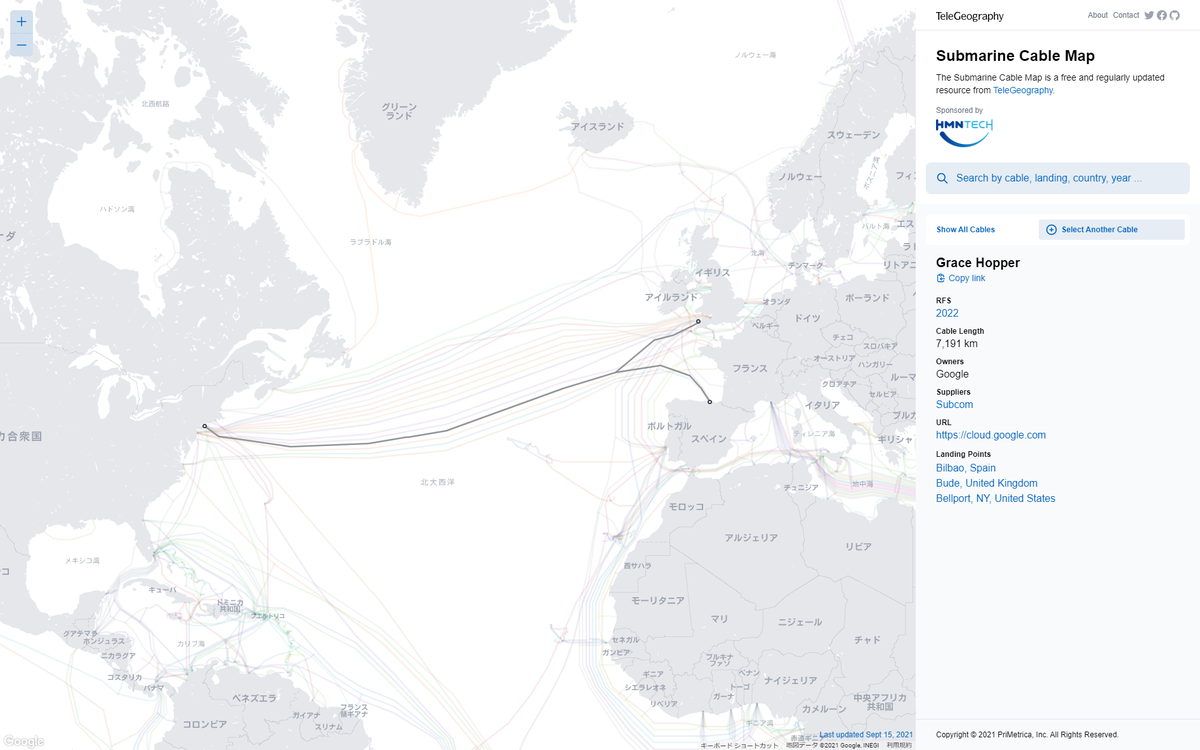Click the Submarine Cable Map heading
Viewport: 1200px width, 750px height.
pos(1015,56)
